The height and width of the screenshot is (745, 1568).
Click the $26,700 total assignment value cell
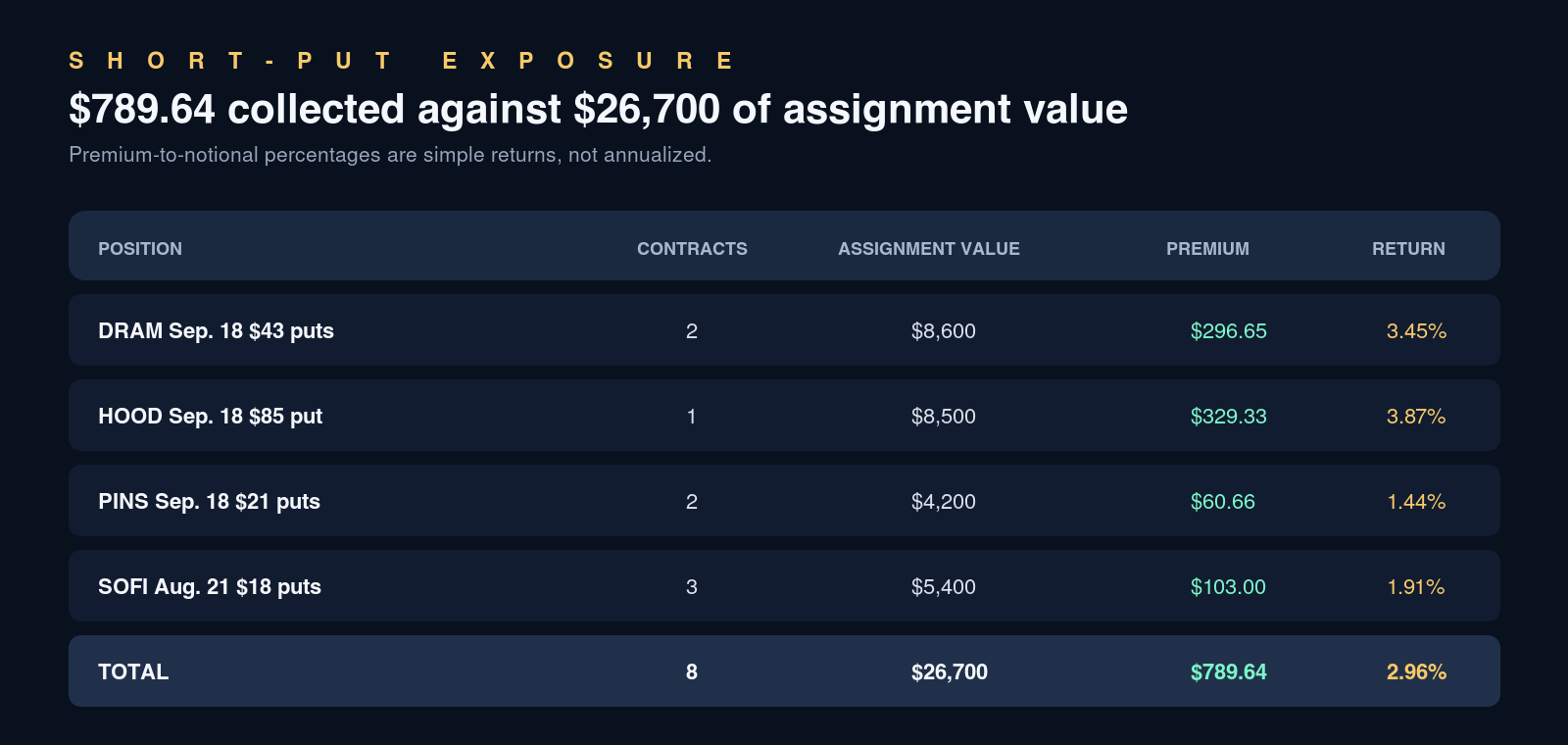point(950,672)
